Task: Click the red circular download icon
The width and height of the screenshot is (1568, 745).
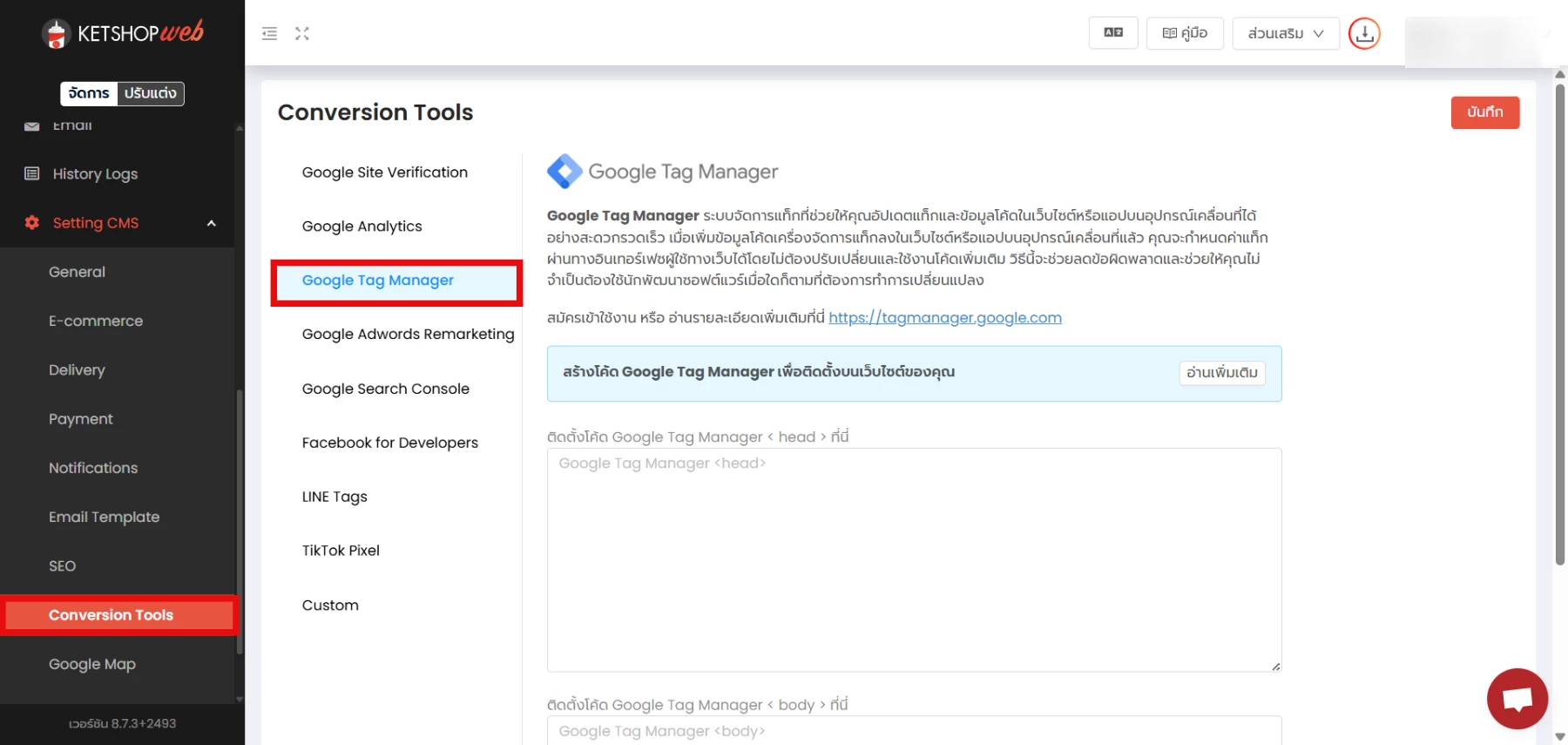Action: tap(1364, 34)
